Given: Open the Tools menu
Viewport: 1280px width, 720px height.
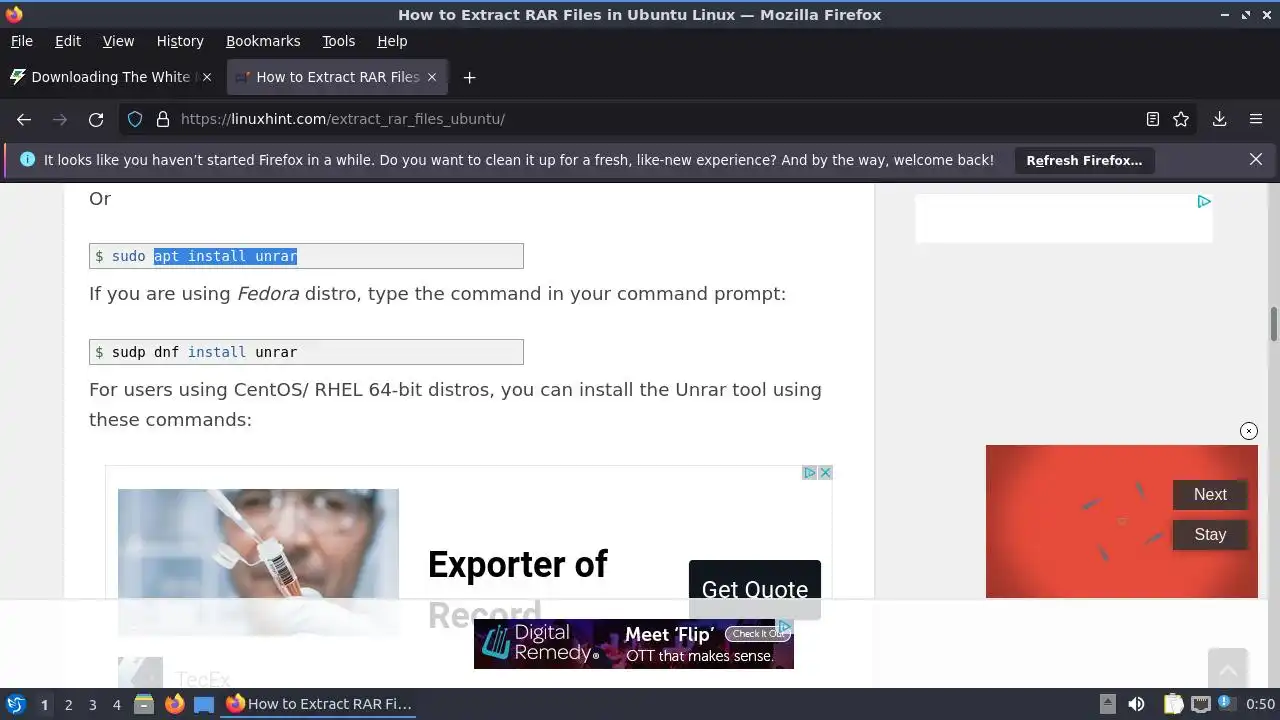Looking at the screenshot, I should pos(338,41).
